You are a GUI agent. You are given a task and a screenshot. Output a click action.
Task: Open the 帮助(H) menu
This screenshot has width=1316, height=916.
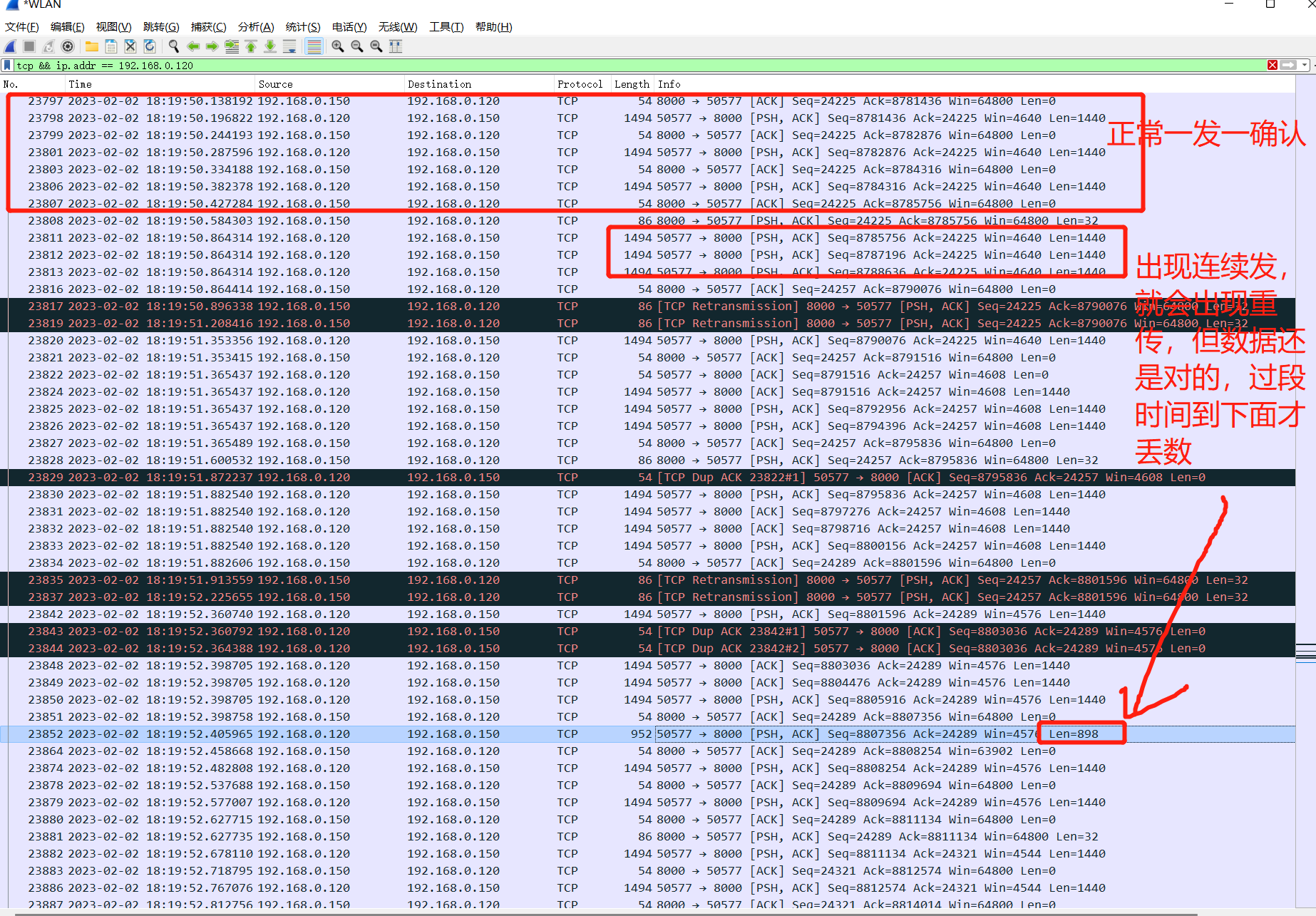coord(493,27)
